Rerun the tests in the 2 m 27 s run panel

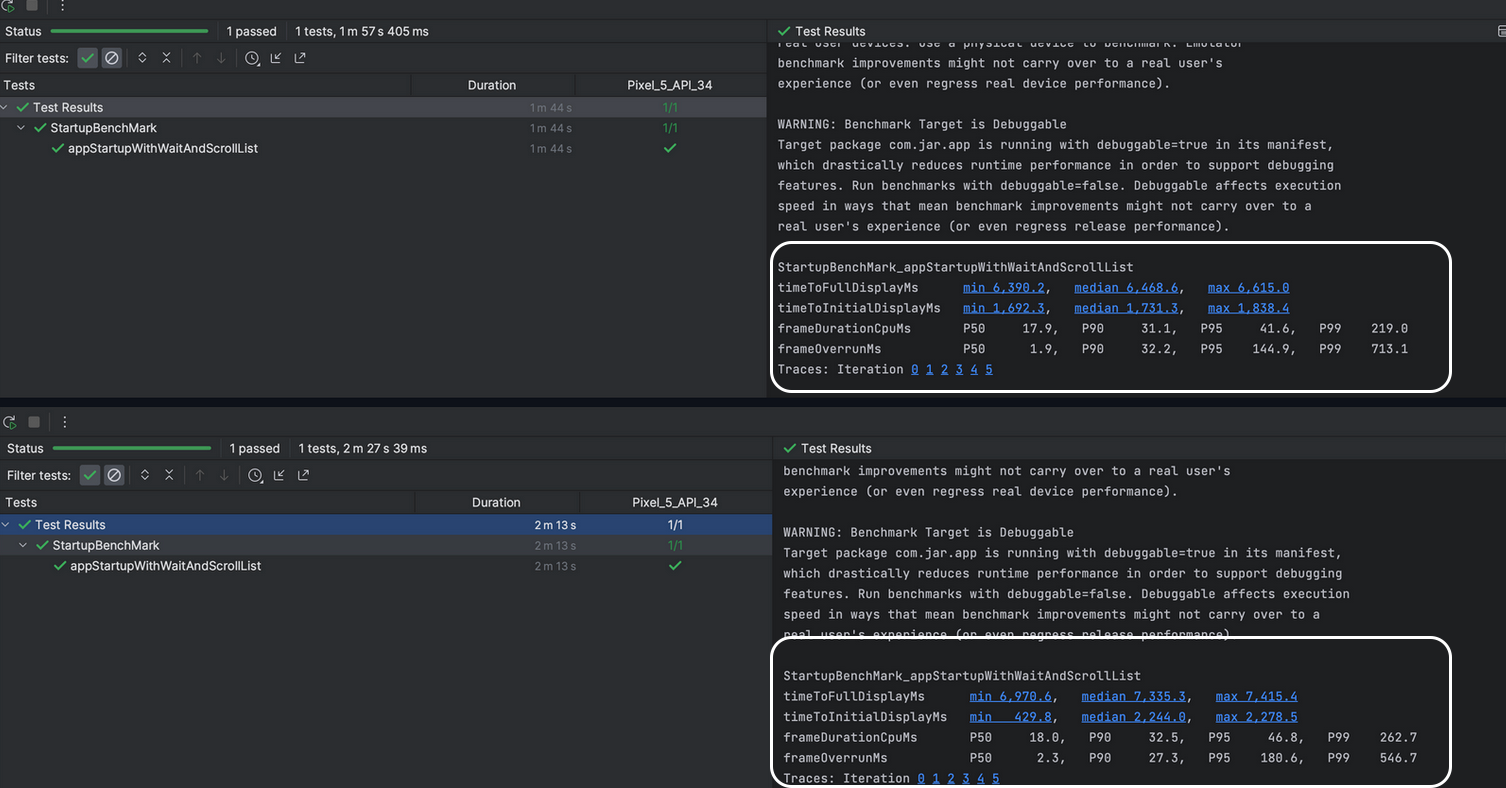click(10, 422)
